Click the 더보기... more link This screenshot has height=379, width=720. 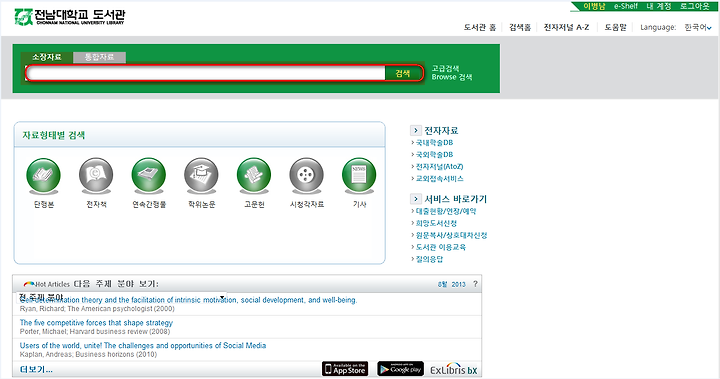coord(36,369)
